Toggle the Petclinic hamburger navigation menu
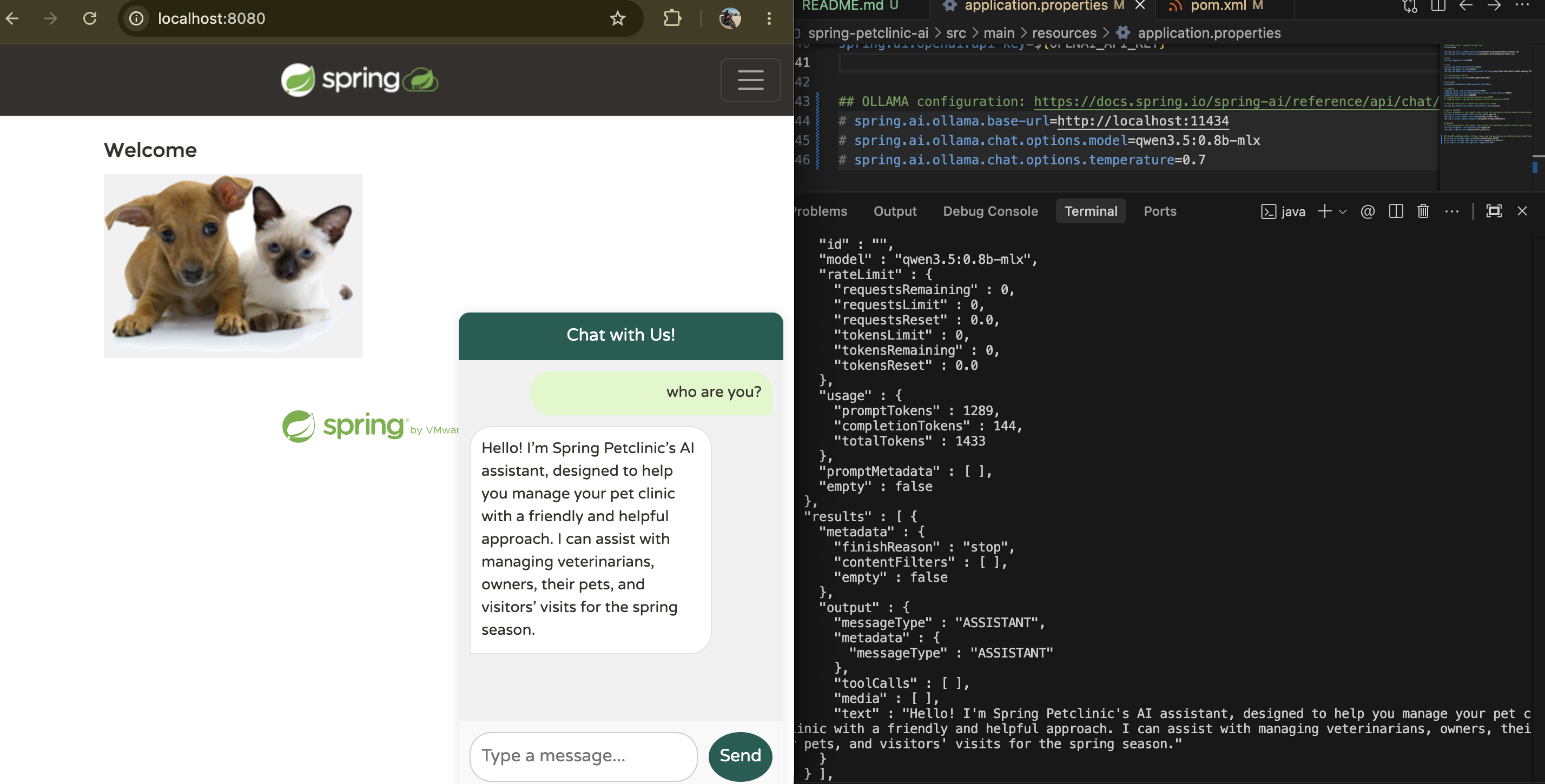This screenshot has height=784, width=1545. 750,79
